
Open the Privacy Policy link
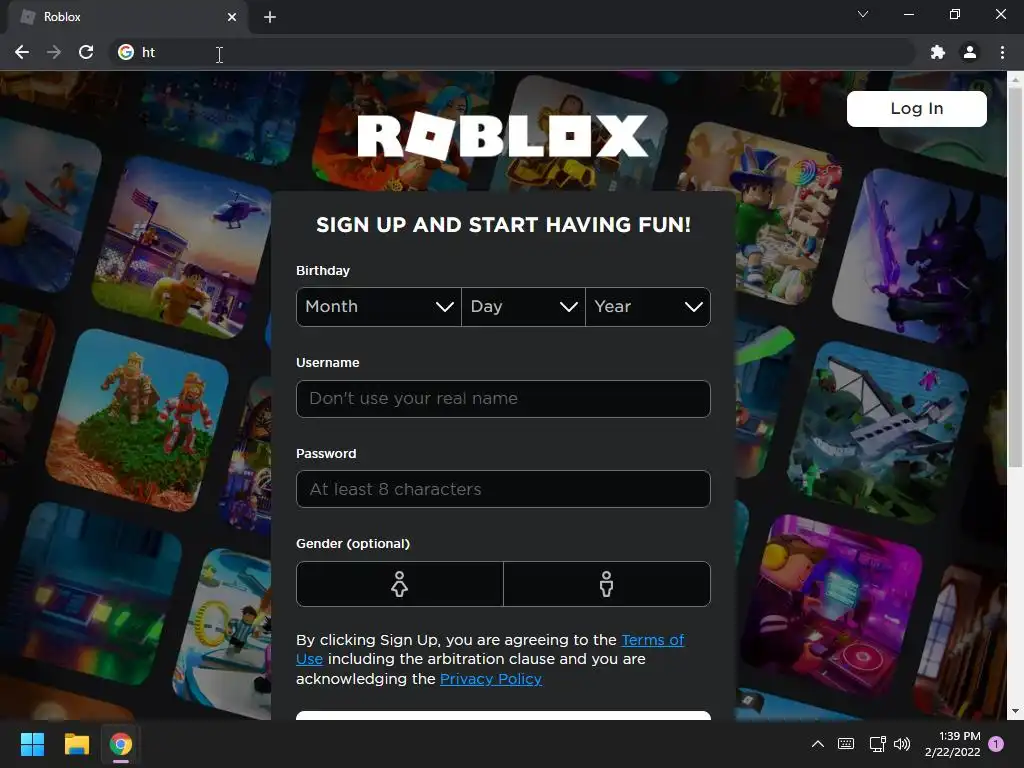click(x=490, y=679)
